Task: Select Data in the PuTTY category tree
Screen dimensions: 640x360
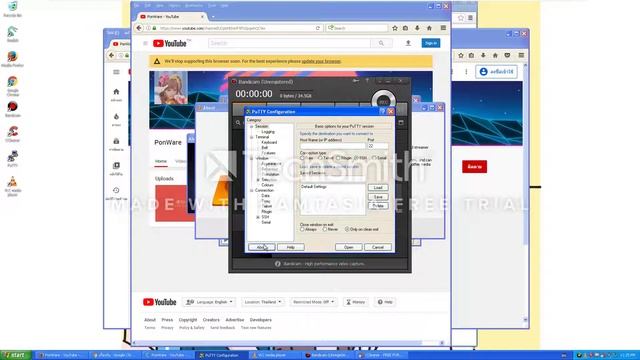Action: [x=265, y=196]
